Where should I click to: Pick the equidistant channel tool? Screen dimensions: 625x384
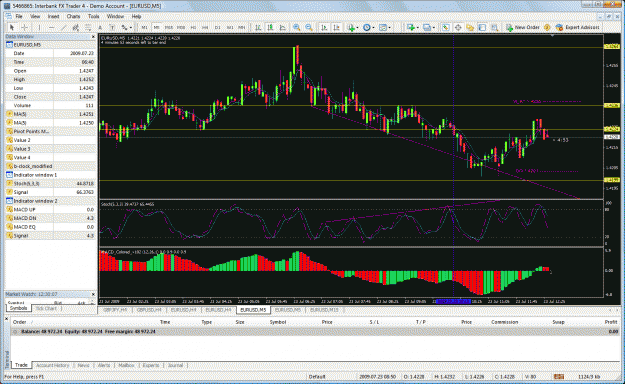point(75,28)
